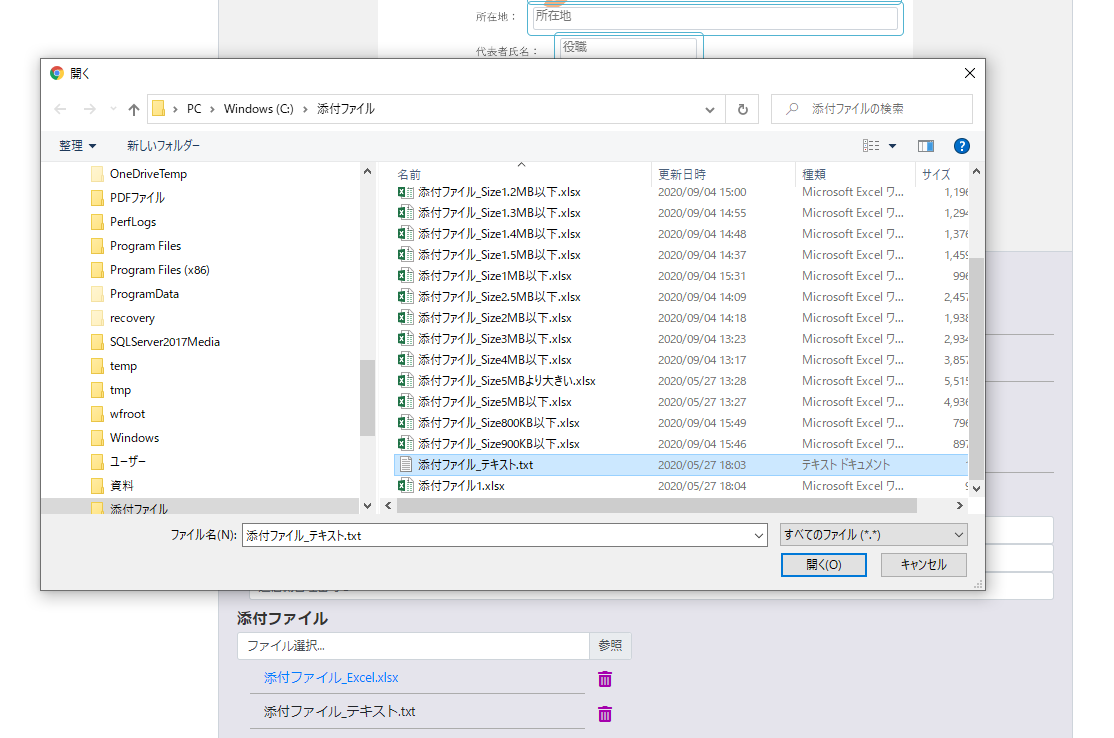
Task: Toggle the preview pane icon
Action: coord(925,146)
